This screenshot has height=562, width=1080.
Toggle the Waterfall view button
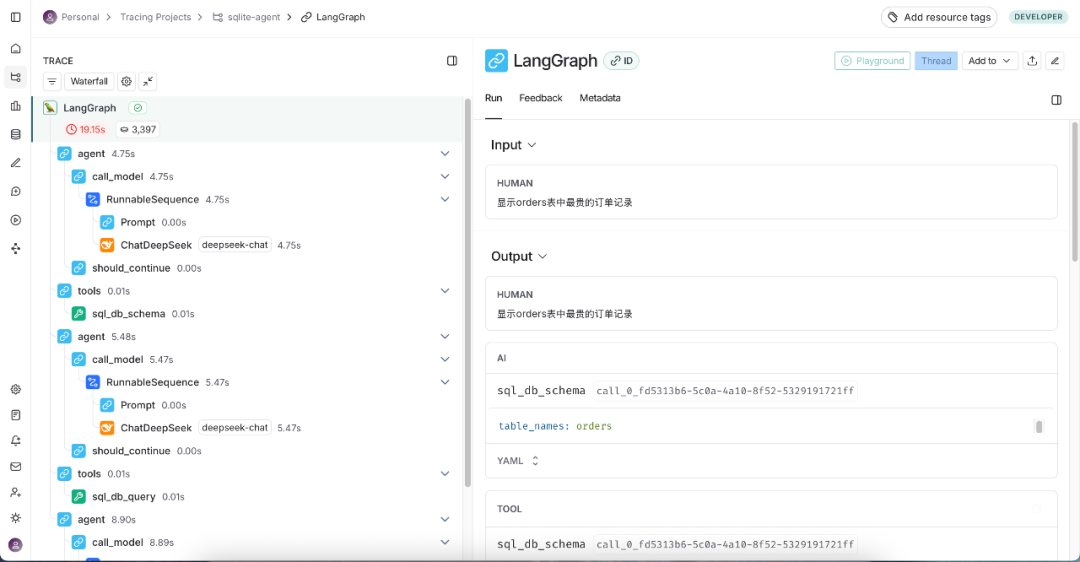coord(90,81)
